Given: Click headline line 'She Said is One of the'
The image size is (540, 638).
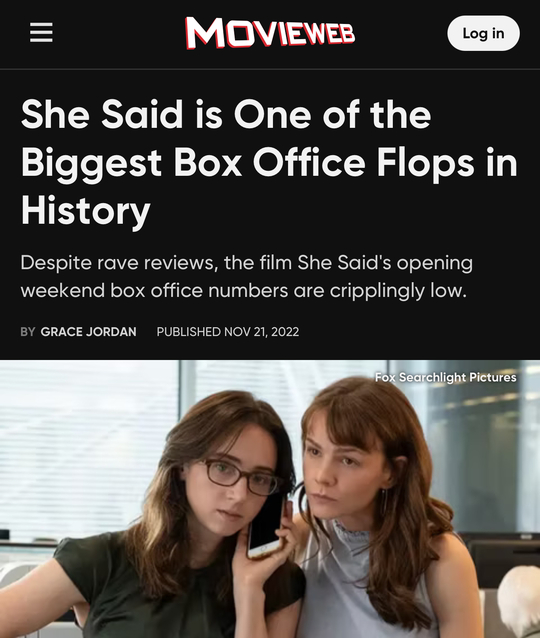Looking at the screenshot, I should coord(226,115).
